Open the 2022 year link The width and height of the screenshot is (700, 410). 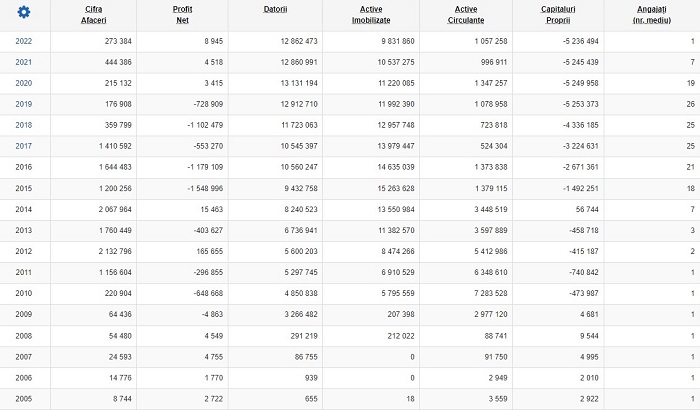(24, 41)
